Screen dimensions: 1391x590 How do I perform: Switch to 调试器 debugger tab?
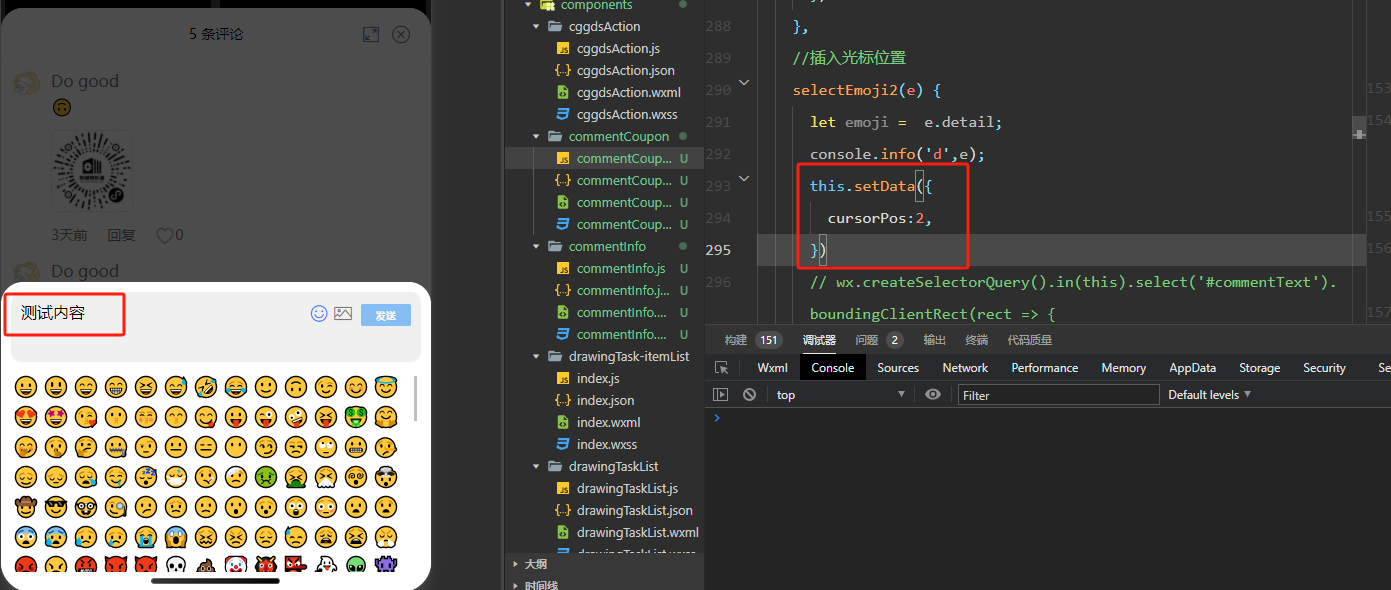tap(819, 340)
